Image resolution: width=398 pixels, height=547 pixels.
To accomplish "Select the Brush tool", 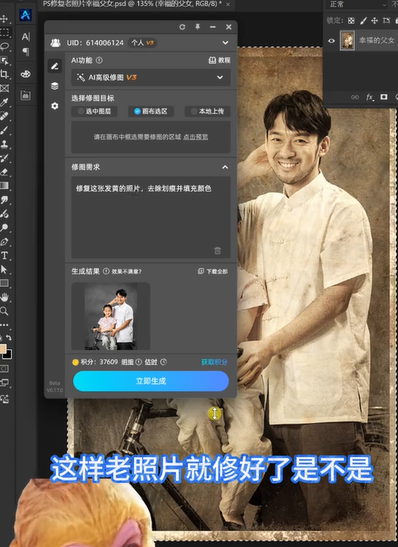I will click(x=4, y=130).
